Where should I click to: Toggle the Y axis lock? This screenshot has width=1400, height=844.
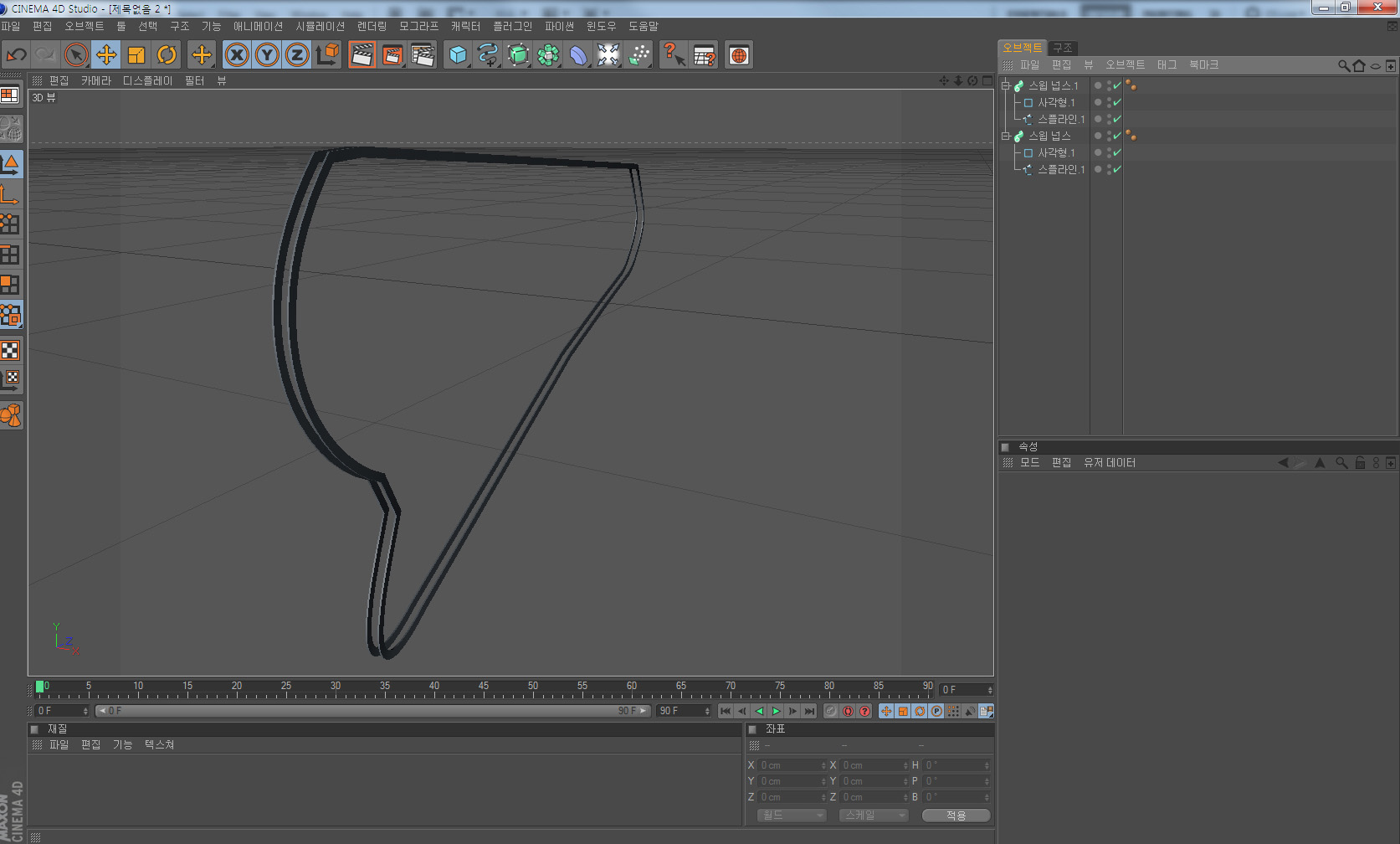(x=267, y=55)
